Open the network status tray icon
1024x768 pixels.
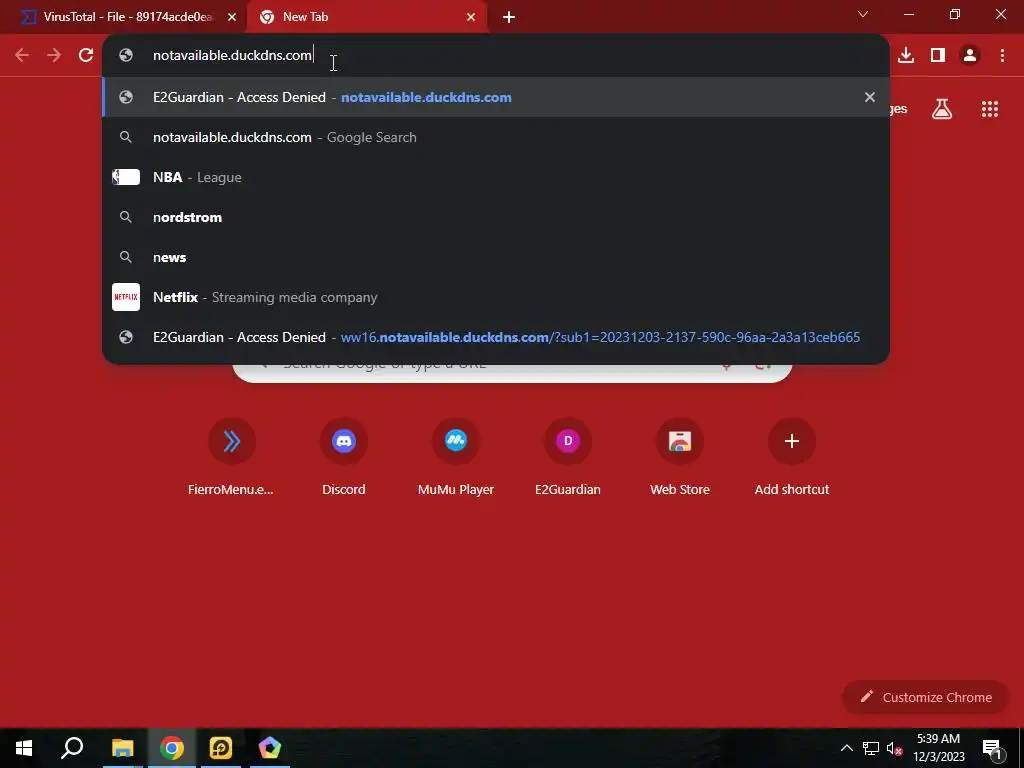871,748
